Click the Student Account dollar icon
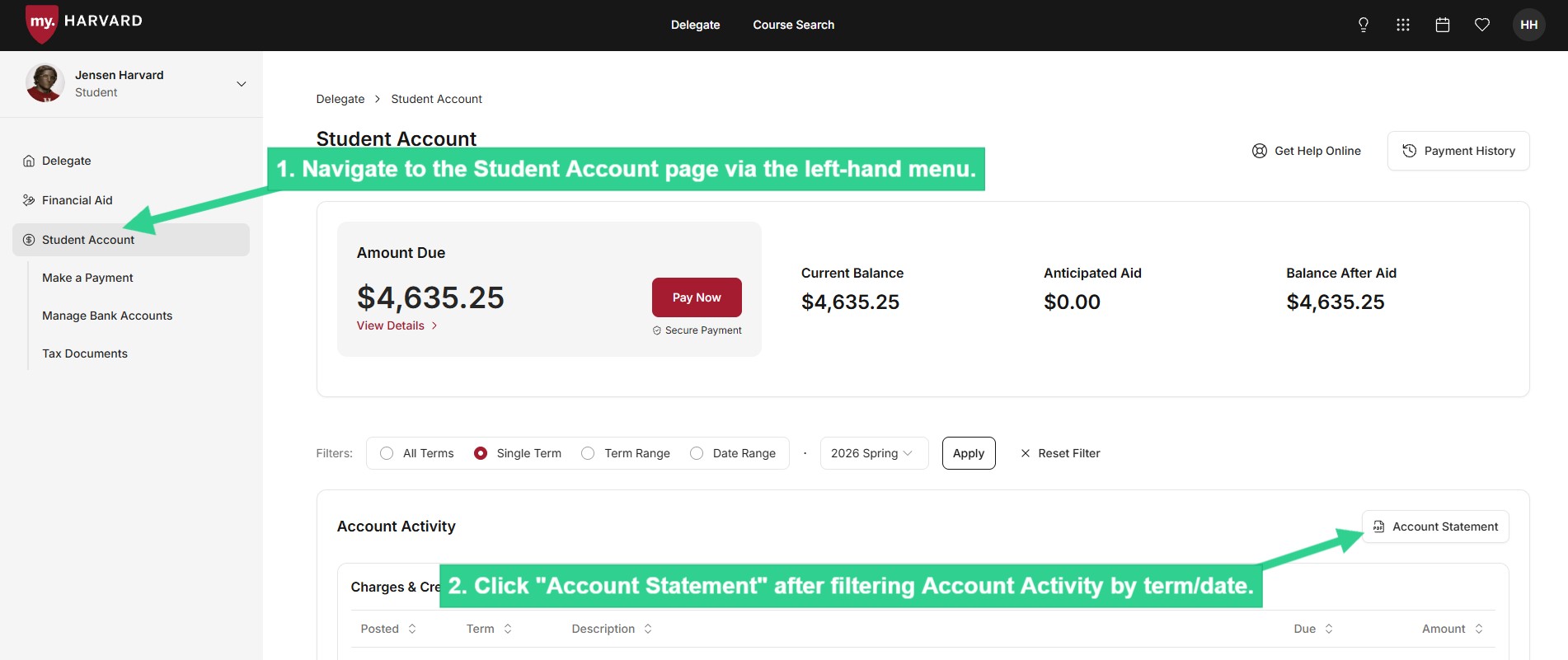This screenshot has height=660, width=1568. coord(29,240)
